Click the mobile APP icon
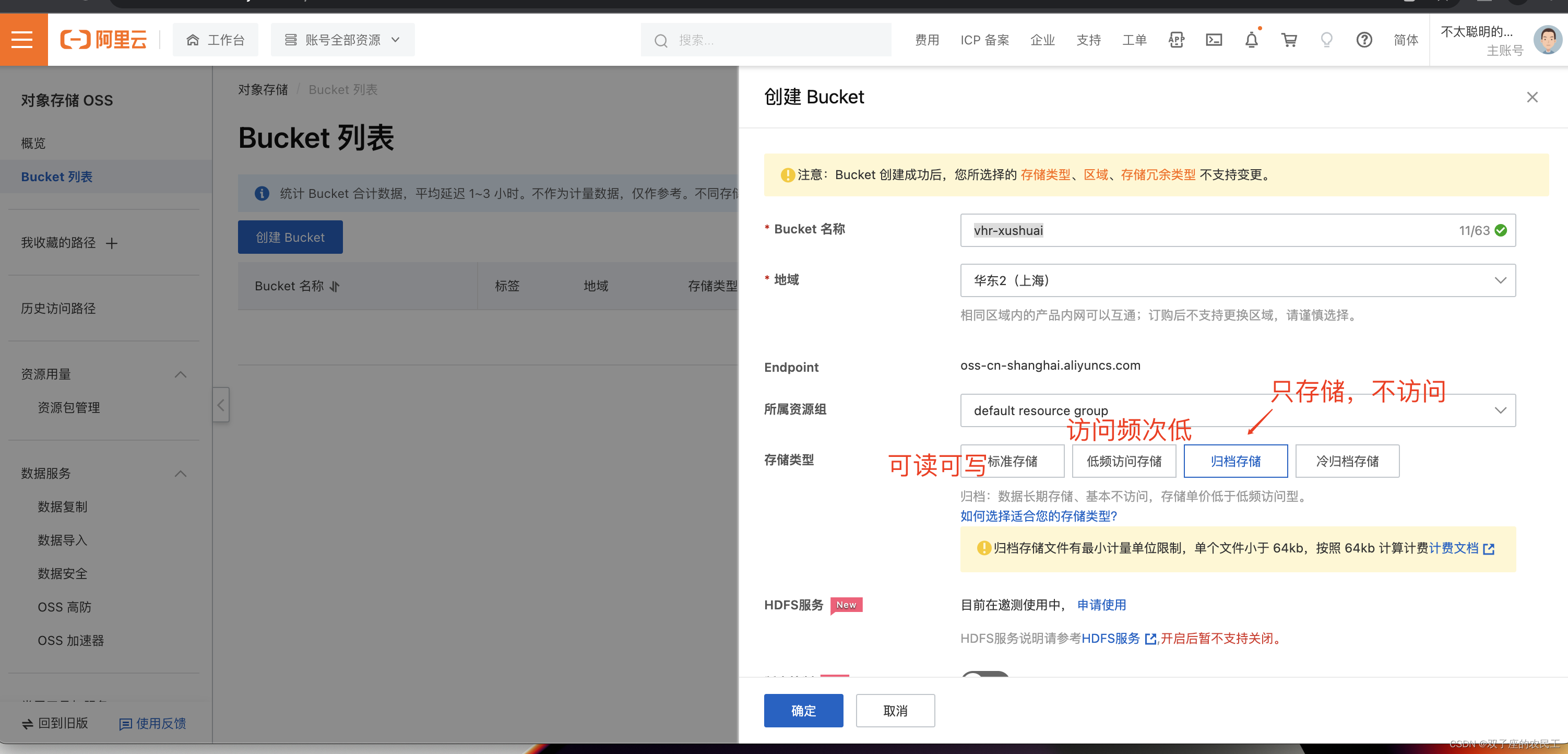This screenshot has width=1568, height=754. coord(1176,39)
